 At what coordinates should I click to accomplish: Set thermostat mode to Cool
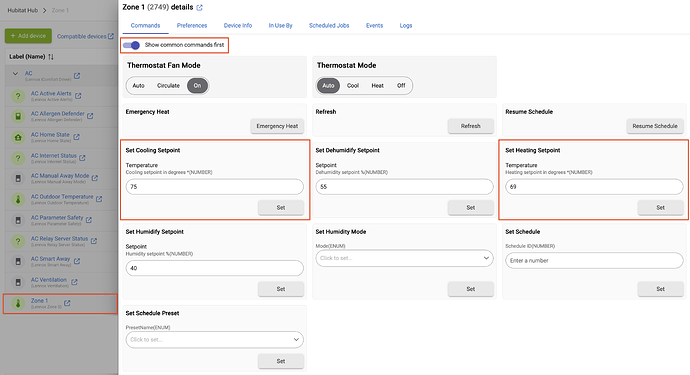353,85
